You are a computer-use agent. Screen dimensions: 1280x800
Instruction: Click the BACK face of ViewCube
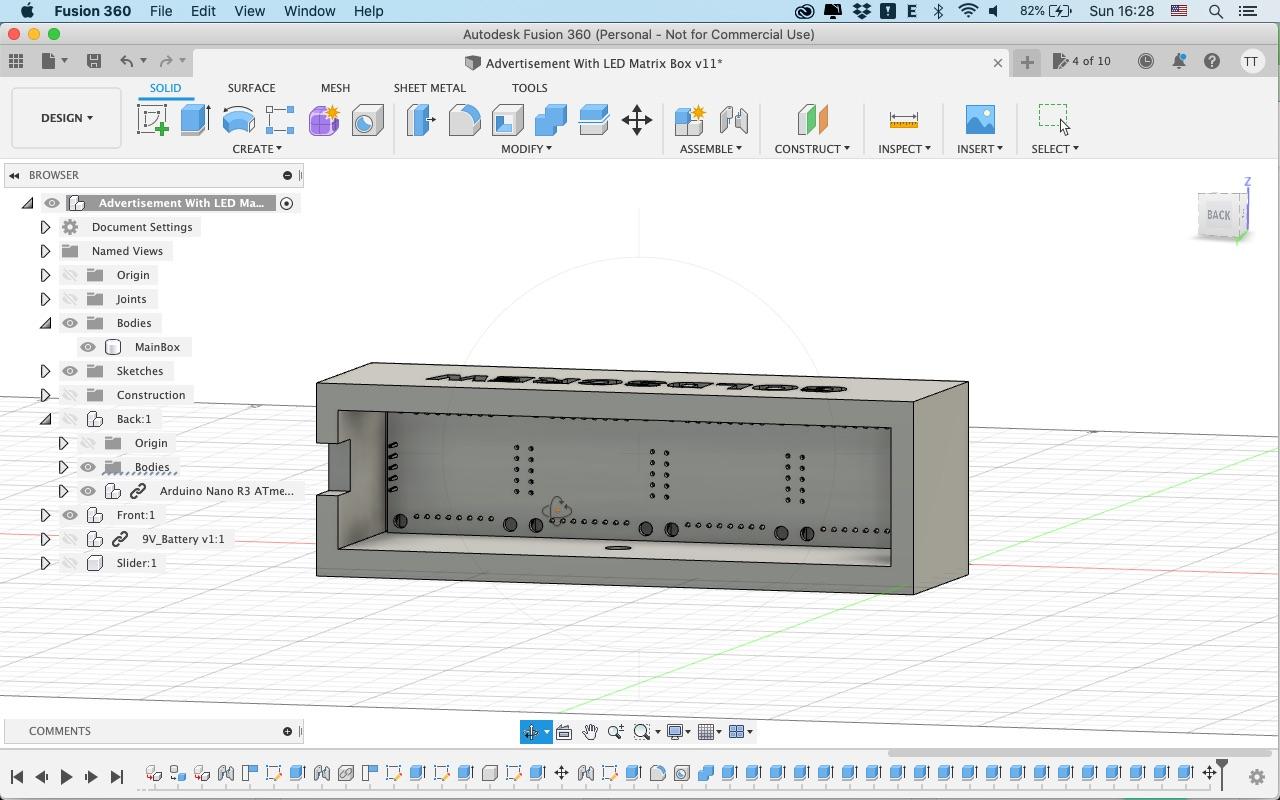pyautogui.click(x=1218, y=215)
